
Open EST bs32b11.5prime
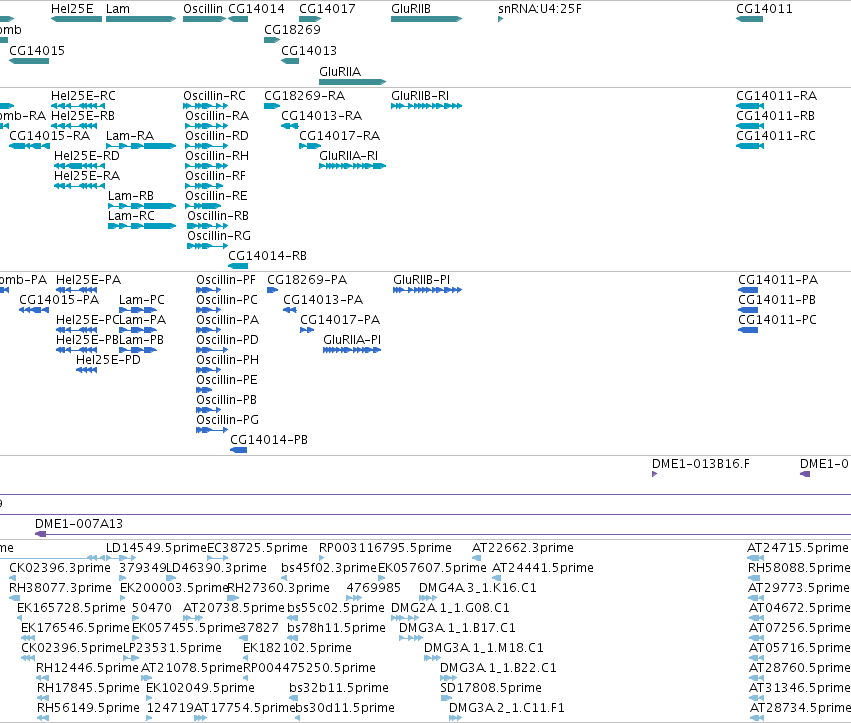[339, 688]
